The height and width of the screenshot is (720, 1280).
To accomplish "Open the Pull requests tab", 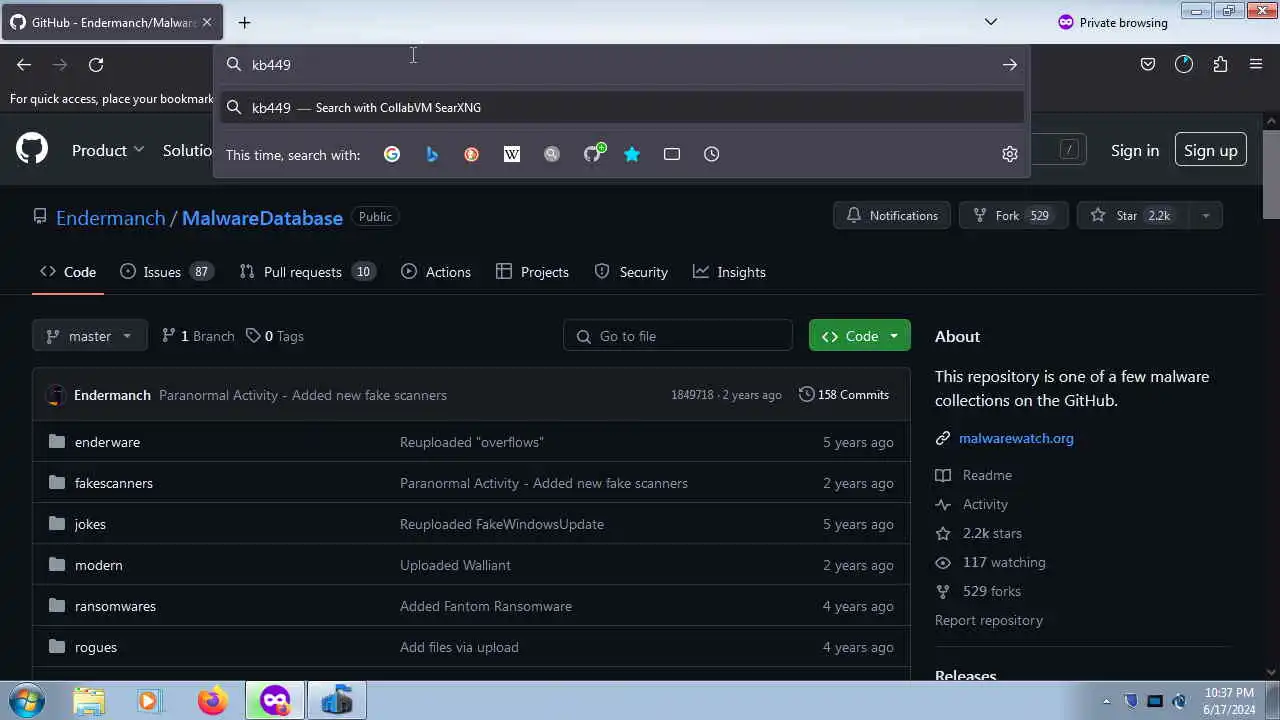I will pos(307,272).
